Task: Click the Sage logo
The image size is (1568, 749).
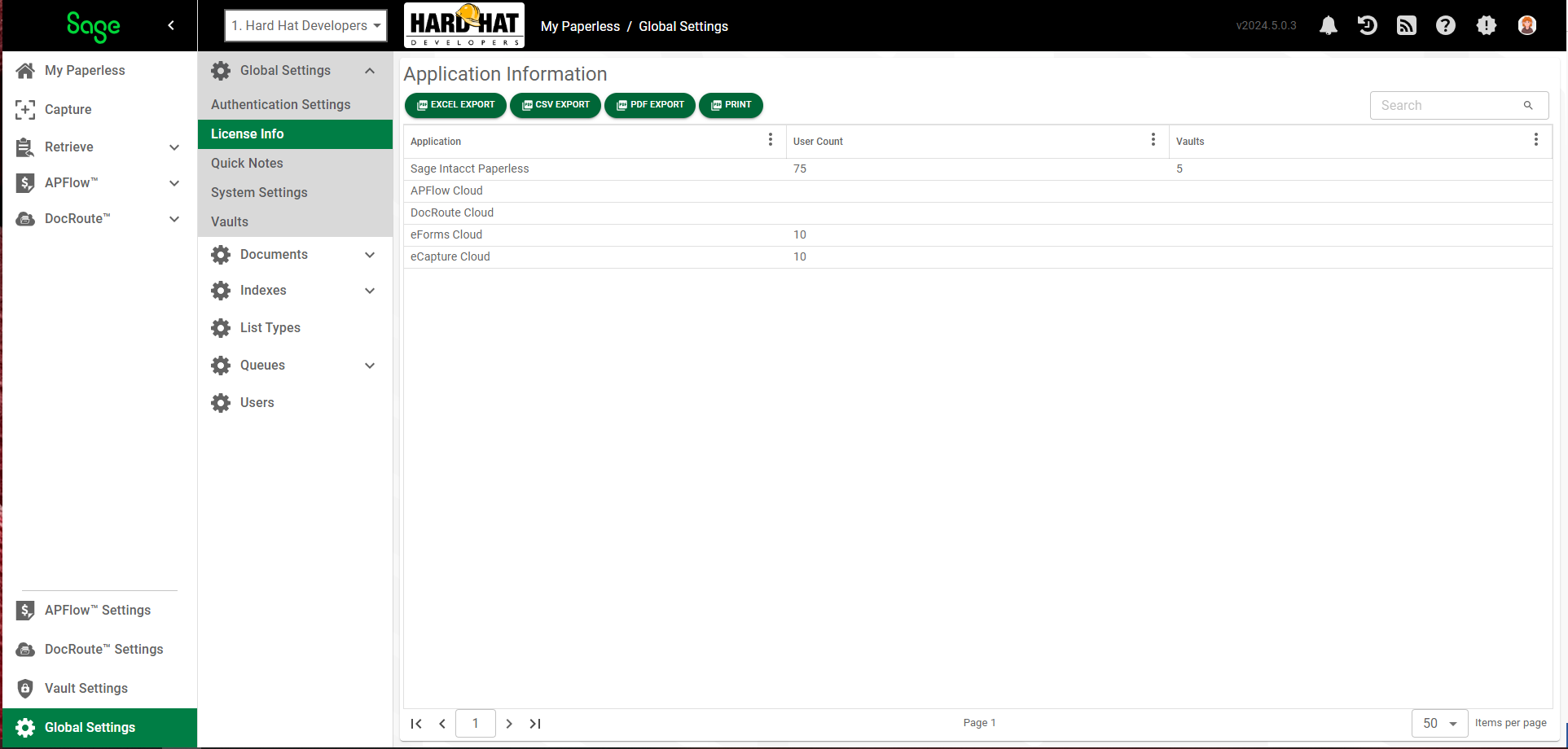Action: (x=93, y=27)
